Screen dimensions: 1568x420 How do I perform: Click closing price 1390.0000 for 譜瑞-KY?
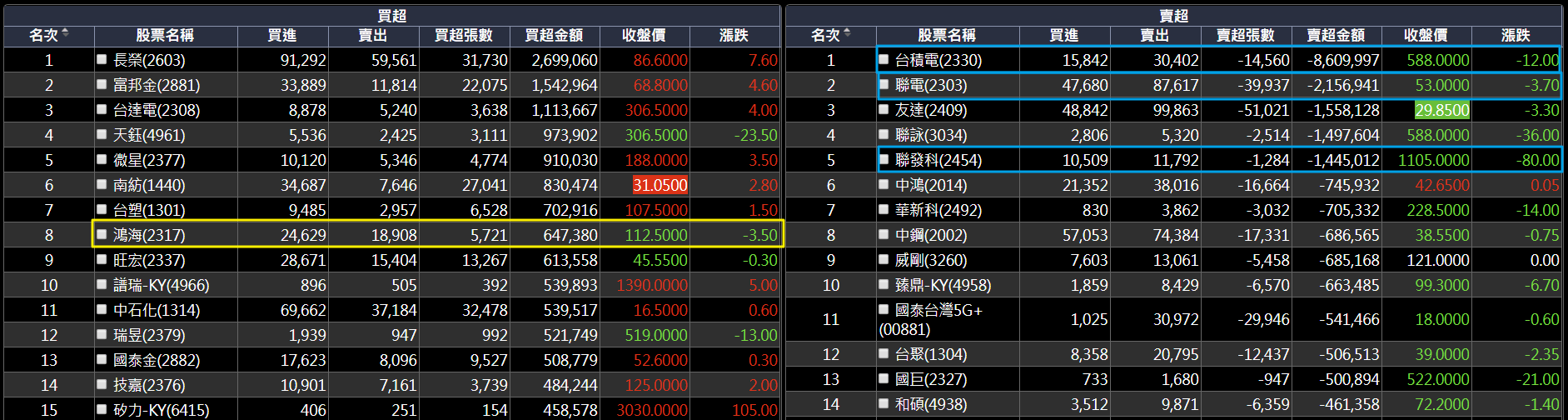click(652, 285)
